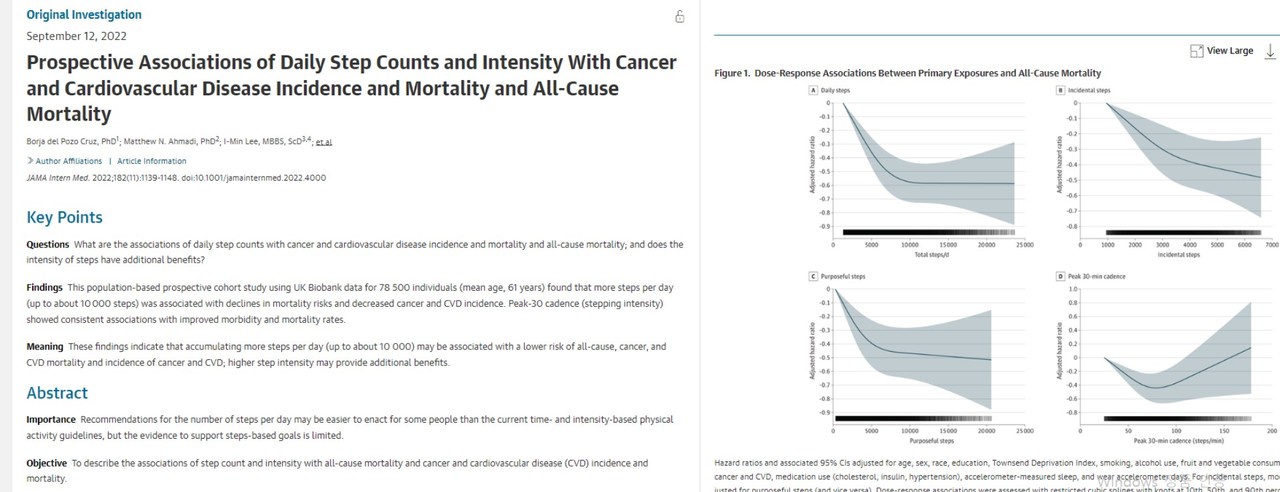Click the article title heading
1280x492 pixels.
(351, 88)
